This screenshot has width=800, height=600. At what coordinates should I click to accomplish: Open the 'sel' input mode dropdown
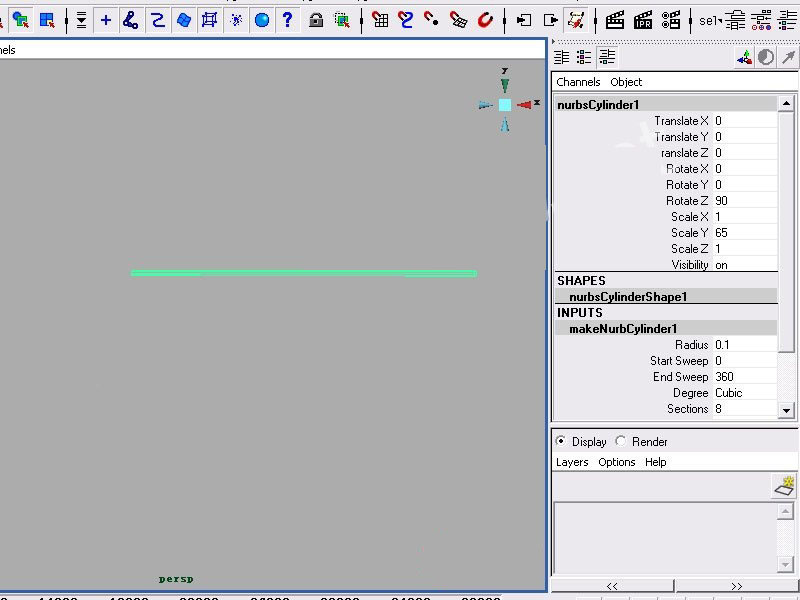pyautogui.click(x=711, y=21)
